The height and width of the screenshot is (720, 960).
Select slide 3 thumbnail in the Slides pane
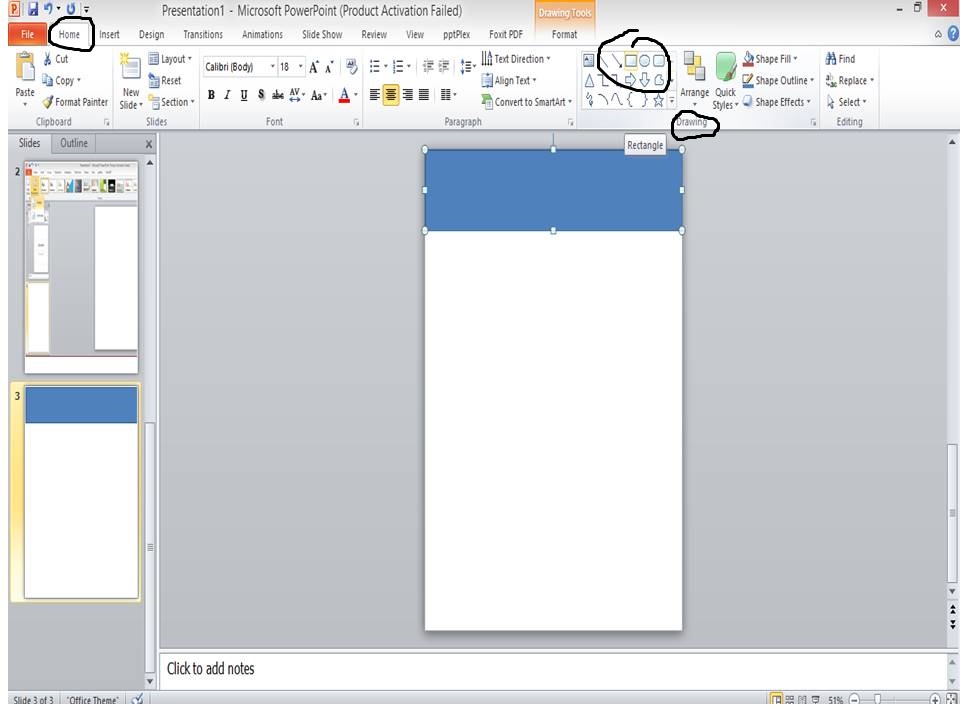tap(81, 490)
